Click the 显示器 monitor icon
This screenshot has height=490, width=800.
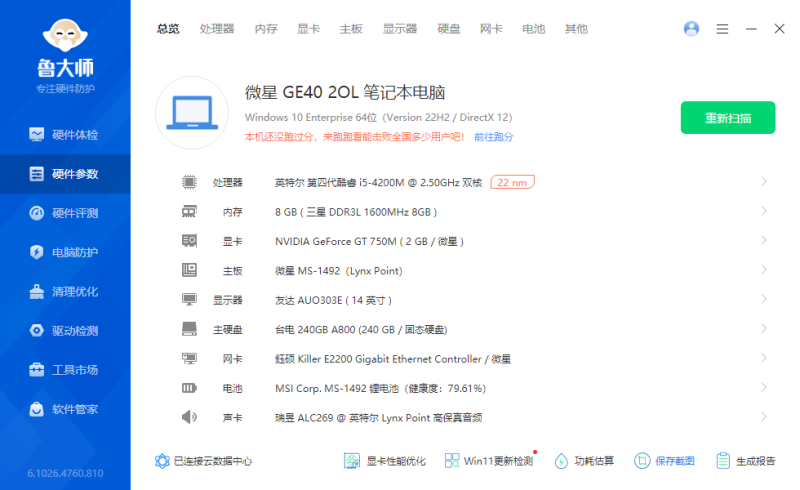[x=189, y=299]
